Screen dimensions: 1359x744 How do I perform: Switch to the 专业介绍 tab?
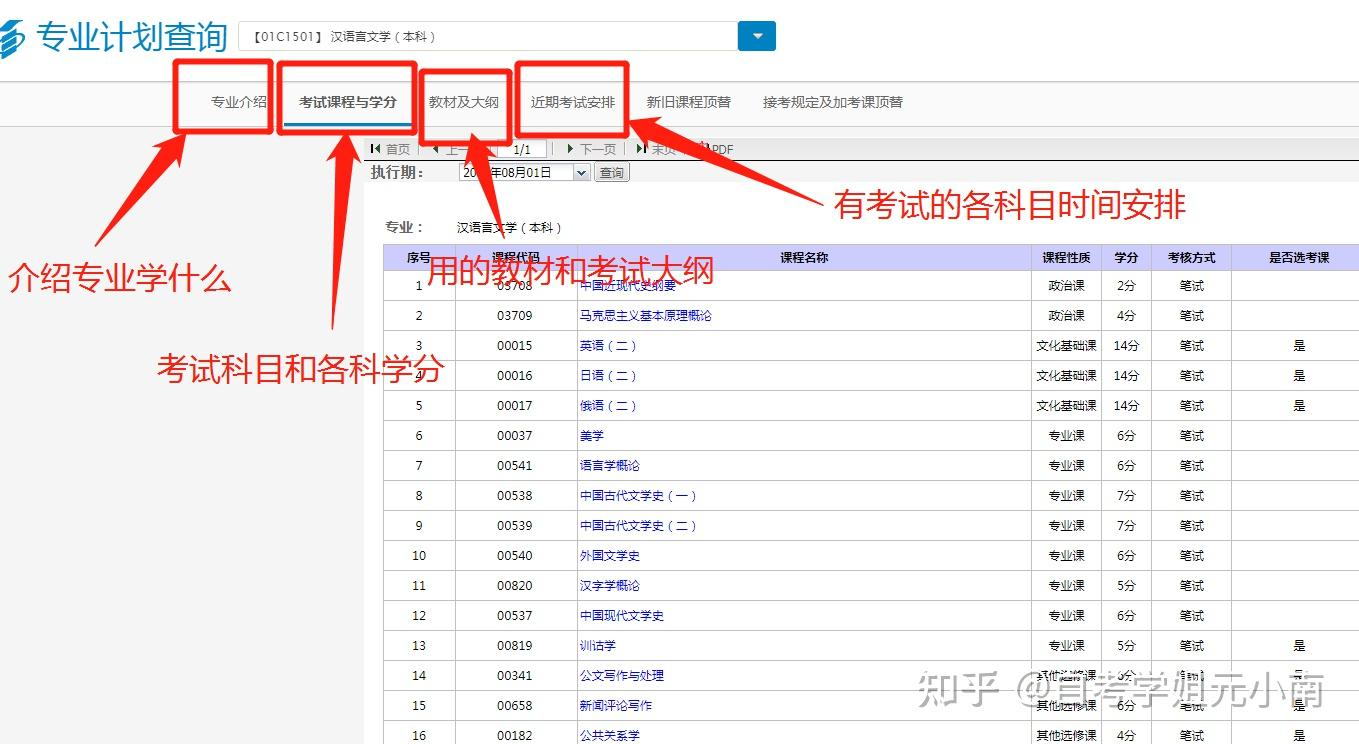tap(238, 102)
